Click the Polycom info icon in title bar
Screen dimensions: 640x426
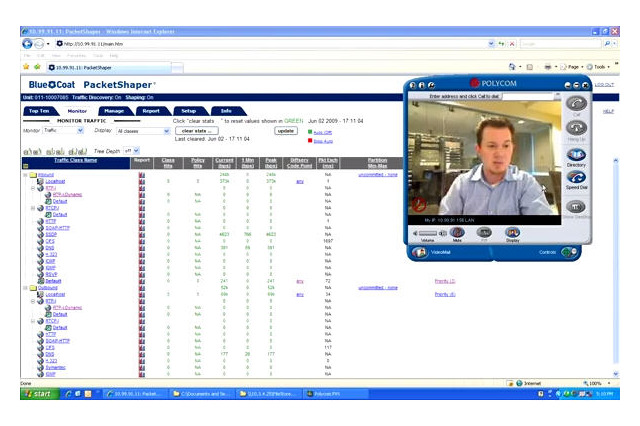click(x=422, y=85)
